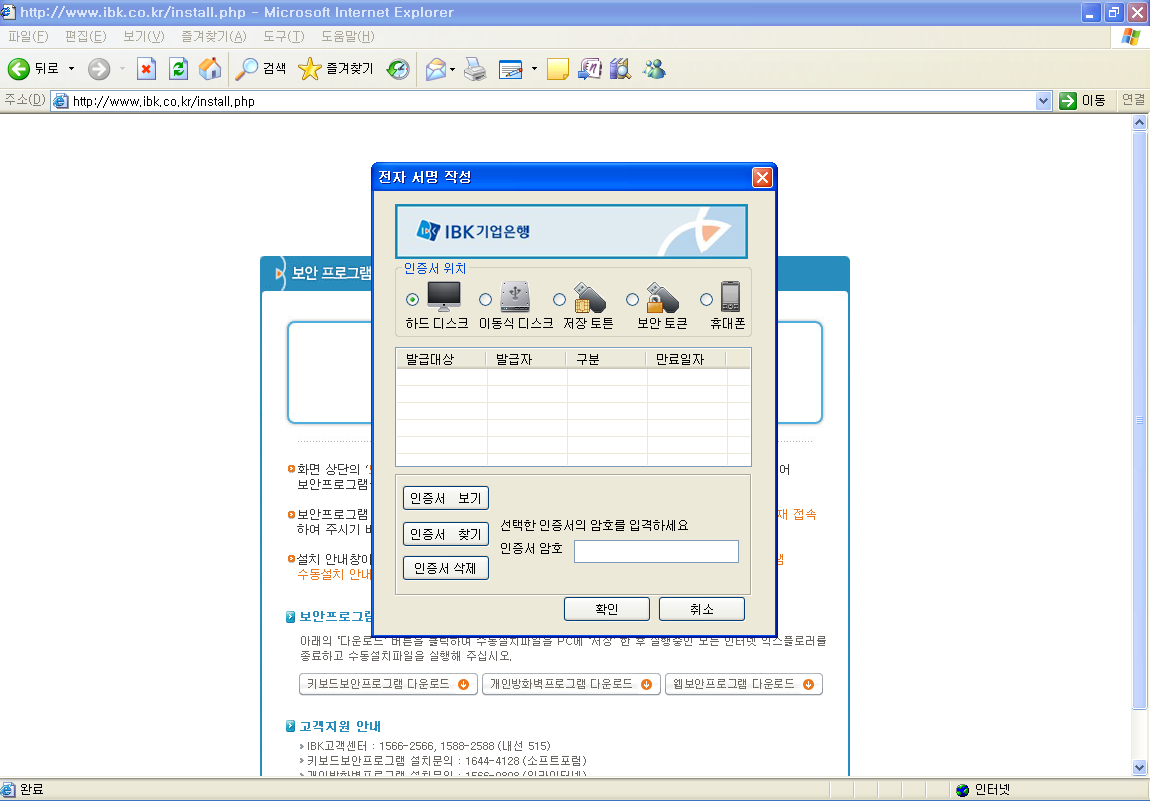Click the 인증서 삭제 button

(x=446, y=568)
